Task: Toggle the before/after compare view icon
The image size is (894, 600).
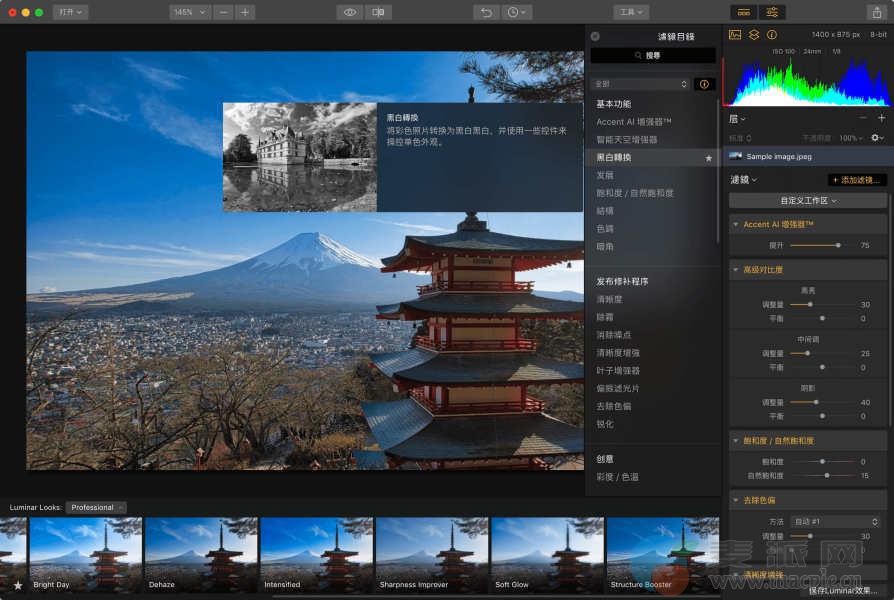Action: 378,12
